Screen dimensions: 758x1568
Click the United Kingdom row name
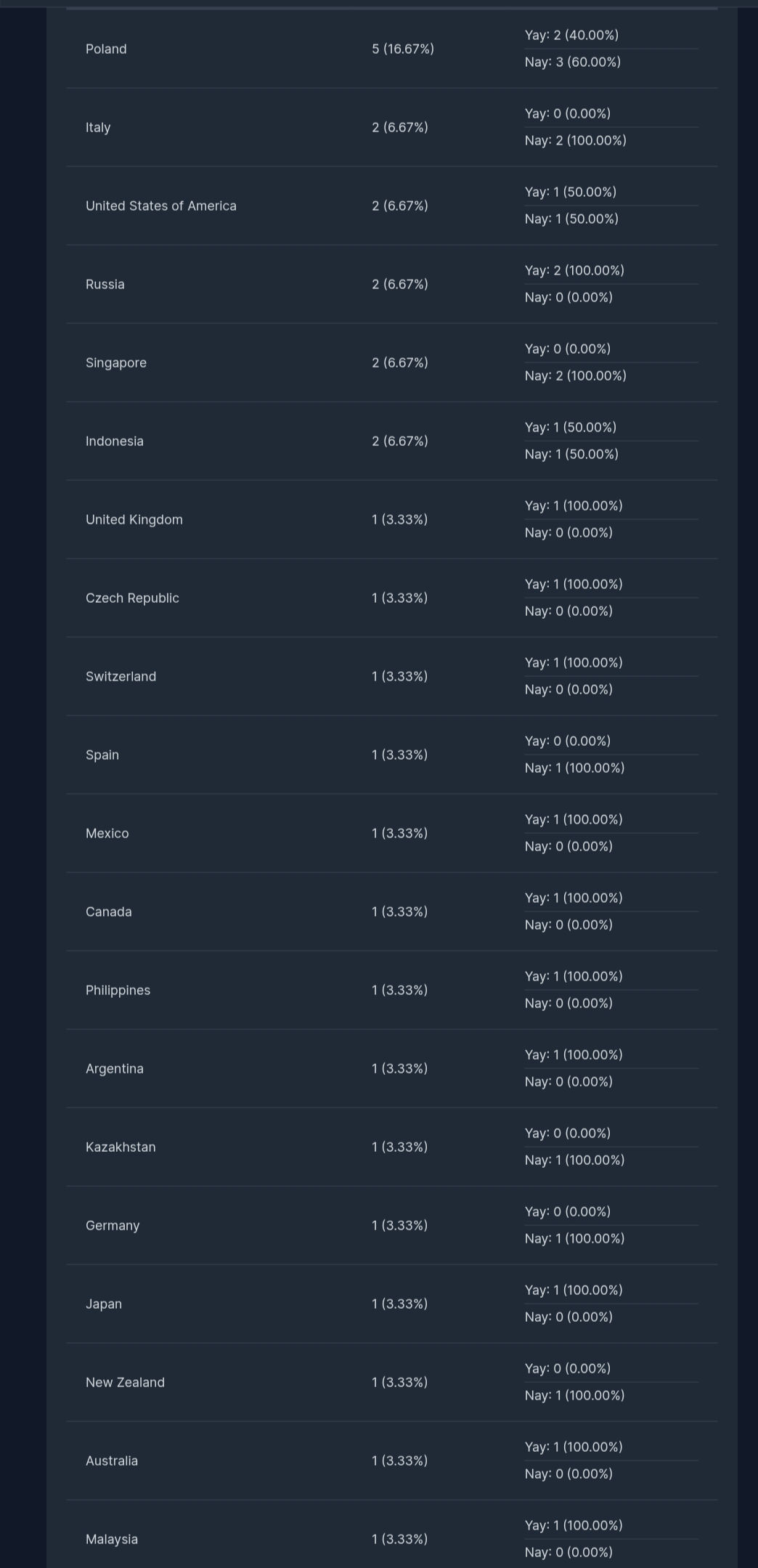pyautogui.click(x=134, y=519)
